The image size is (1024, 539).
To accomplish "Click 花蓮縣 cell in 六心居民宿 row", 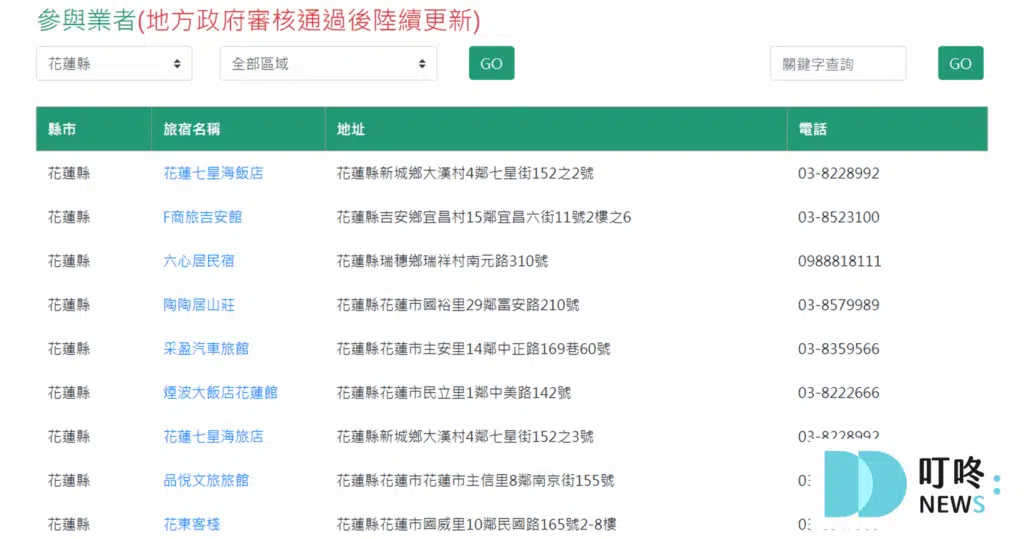I will click(69, 261).
